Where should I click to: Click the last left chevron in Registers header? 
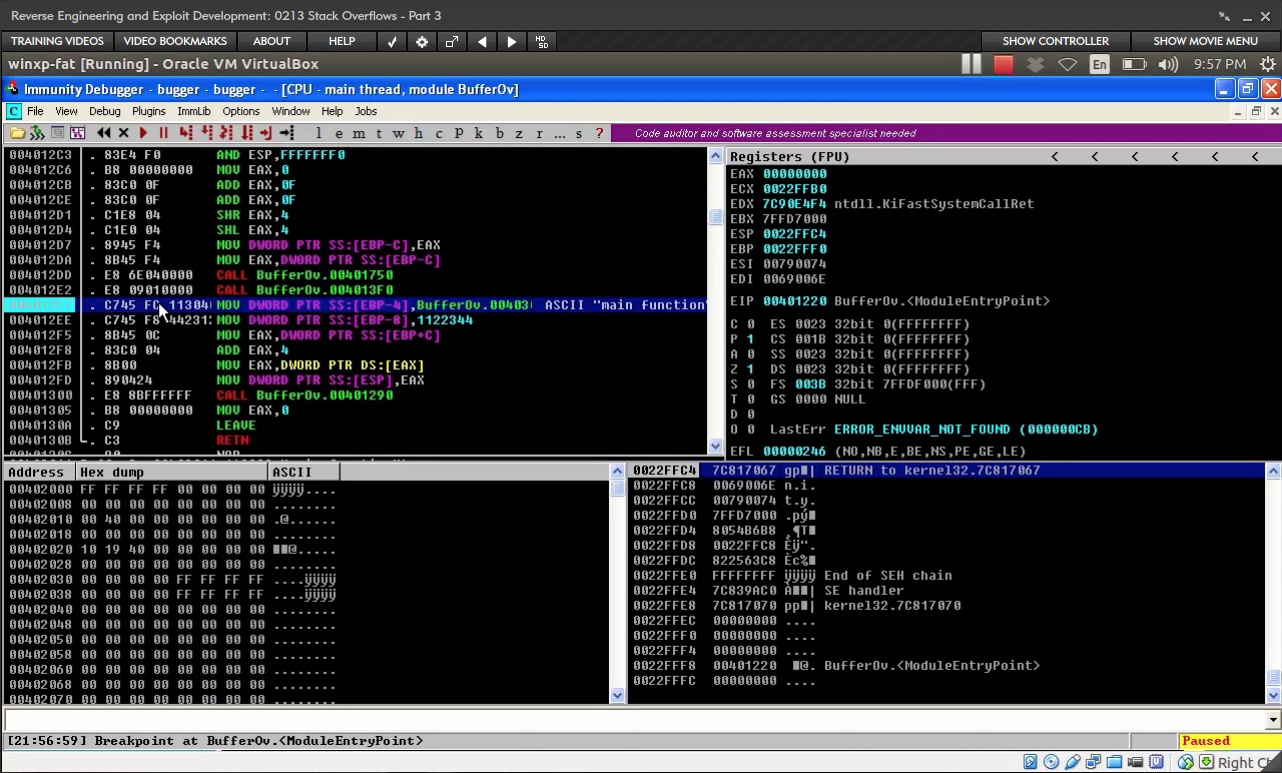(1255, 156)
